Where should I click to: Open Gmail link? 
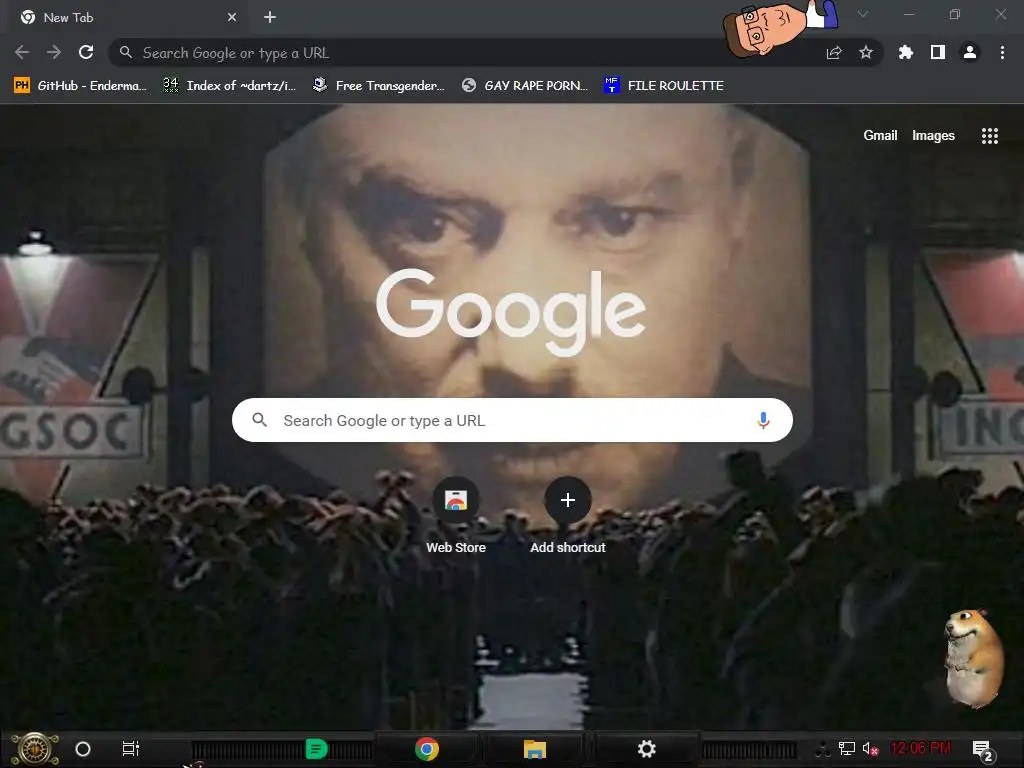(x=880, y=135)
